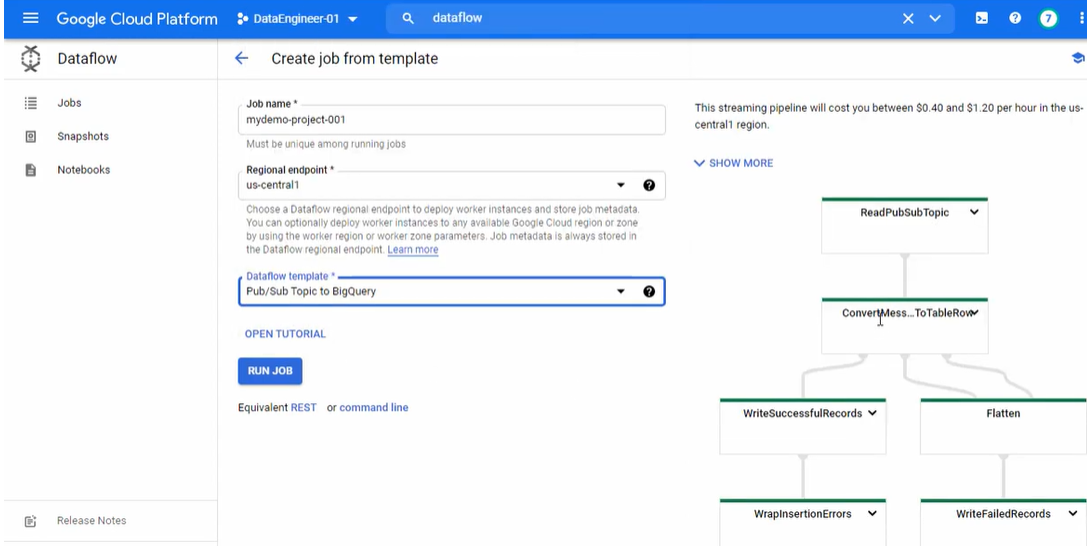Expand the ConvertMess...ToTableRow node chevron

[974, 313]
